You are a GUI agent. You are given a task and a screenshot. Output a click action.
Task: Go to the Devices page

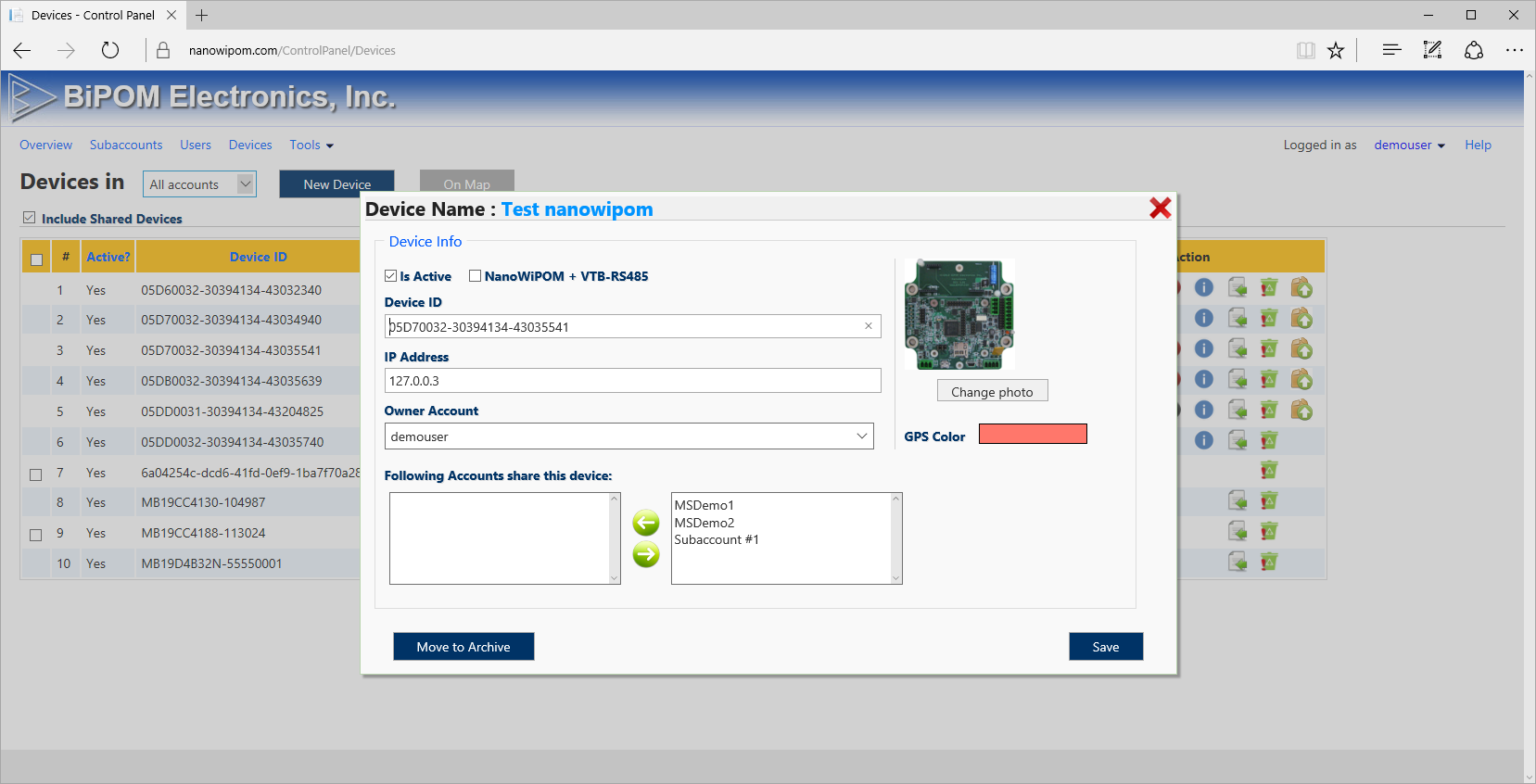pos(250,145)
